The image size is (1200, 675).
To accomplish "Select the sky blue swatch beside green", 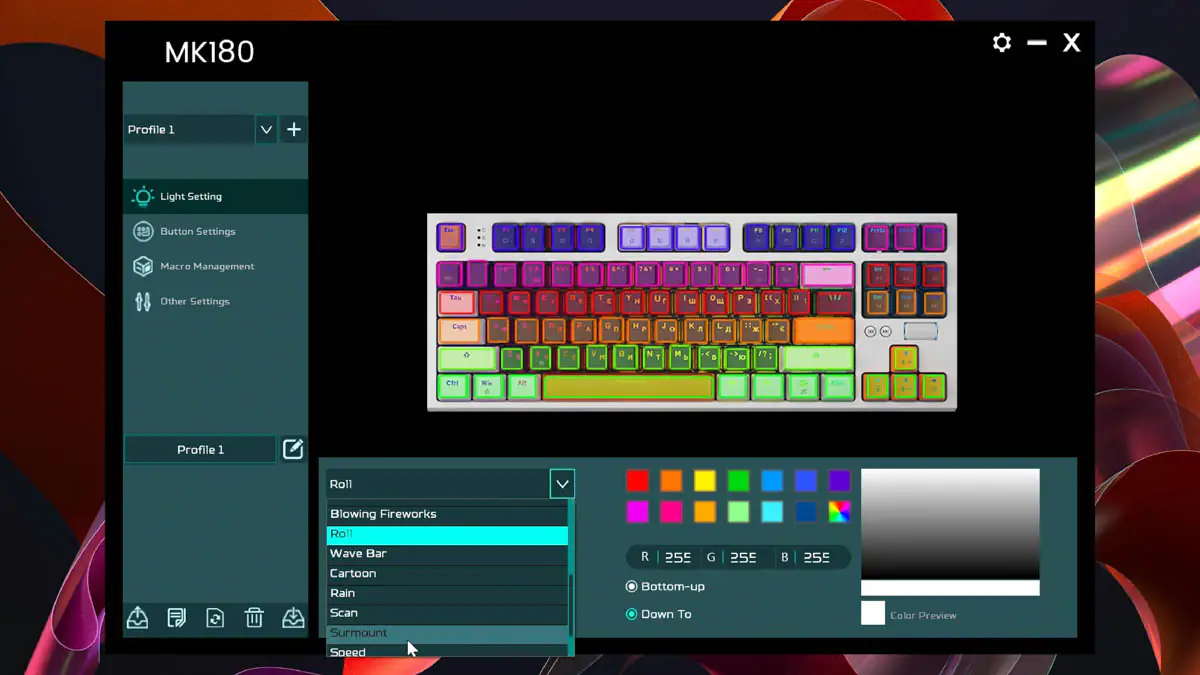I will coord(772,480).
